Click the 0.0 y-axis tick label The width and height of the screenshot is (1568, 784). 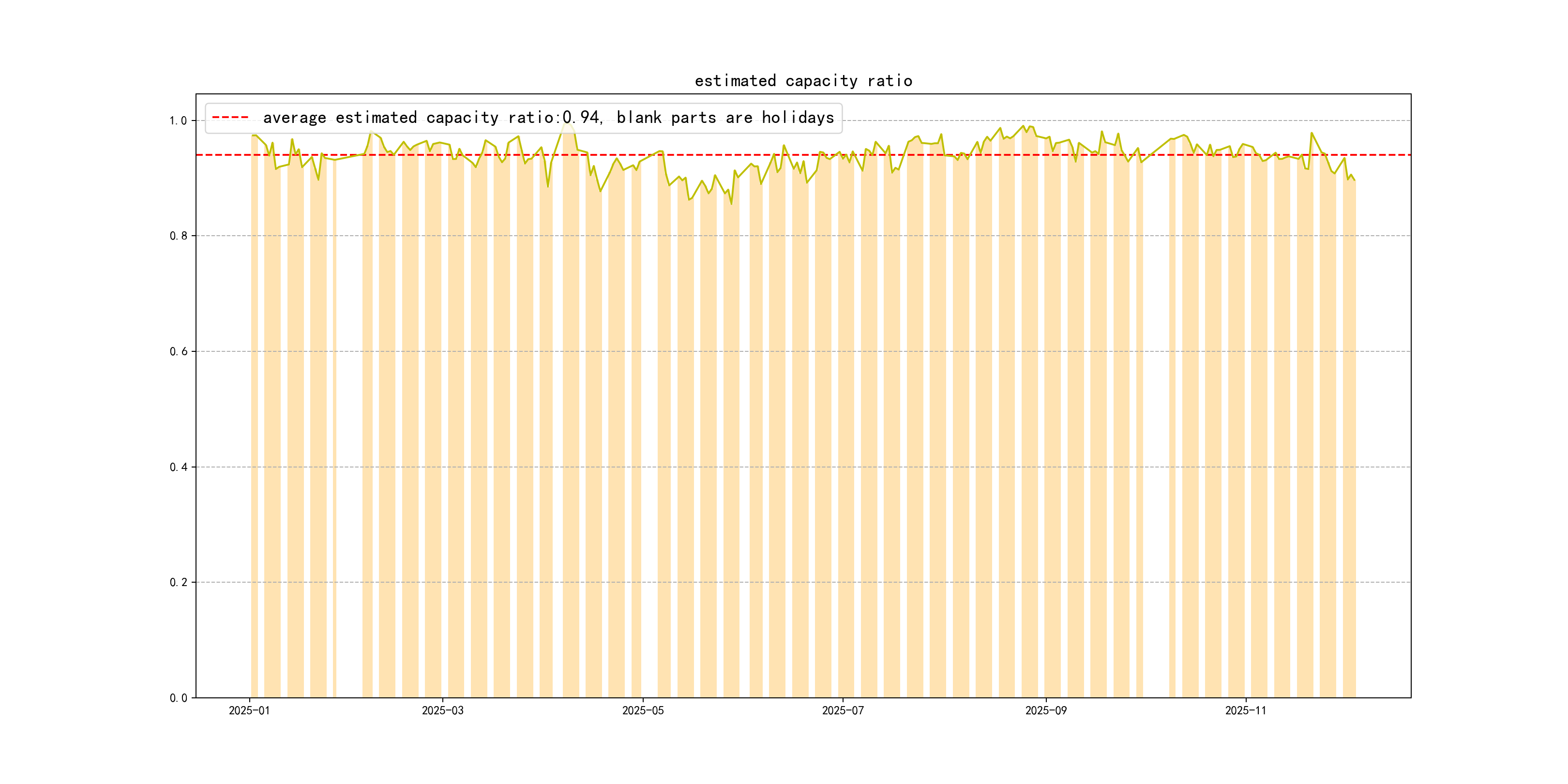(178, 697)
